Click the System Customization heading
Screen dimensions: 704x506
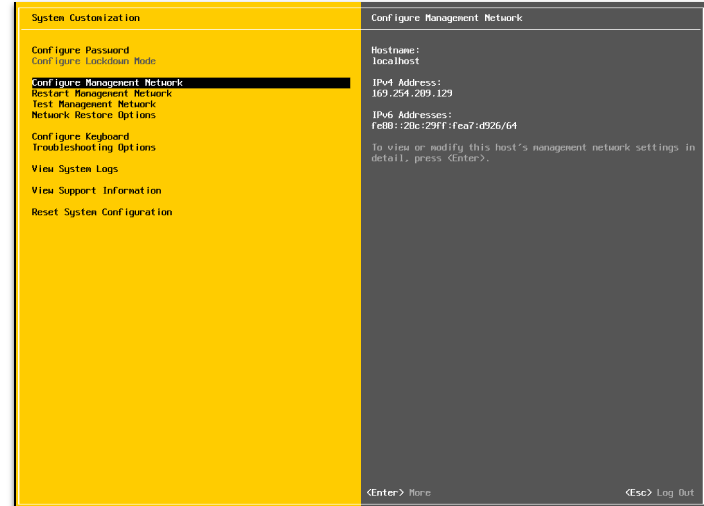86,18
